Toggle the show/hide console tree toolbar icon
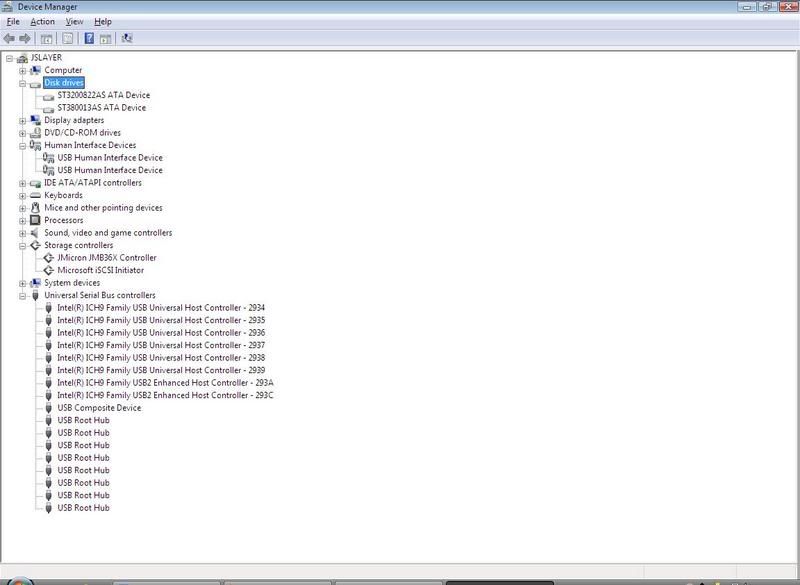Screen dimensions: 800x585 coord(46,38)
